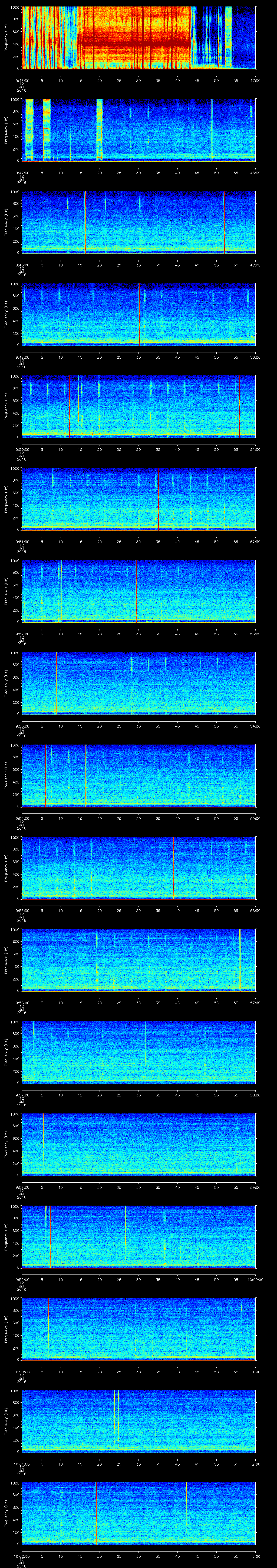The height and width of the screenshot is (1568, 277).
Task: Click the red spike near 35 seconds in 9:51:00 spectrogram
Action: tap(158, 499)
